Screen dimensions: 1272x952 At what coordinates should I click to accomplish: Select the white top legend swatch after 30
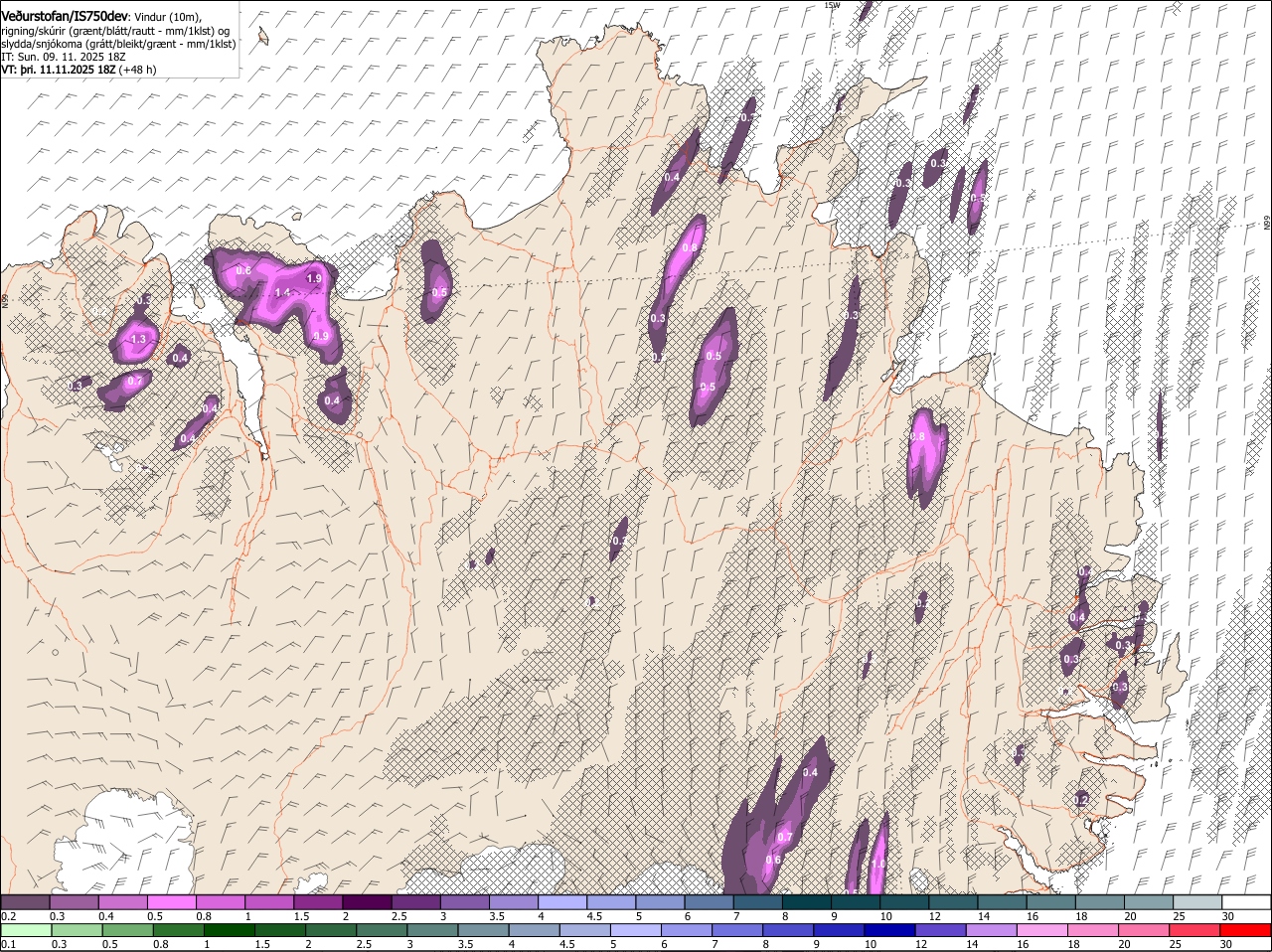pyautogui.click(x=1246, y=901)
